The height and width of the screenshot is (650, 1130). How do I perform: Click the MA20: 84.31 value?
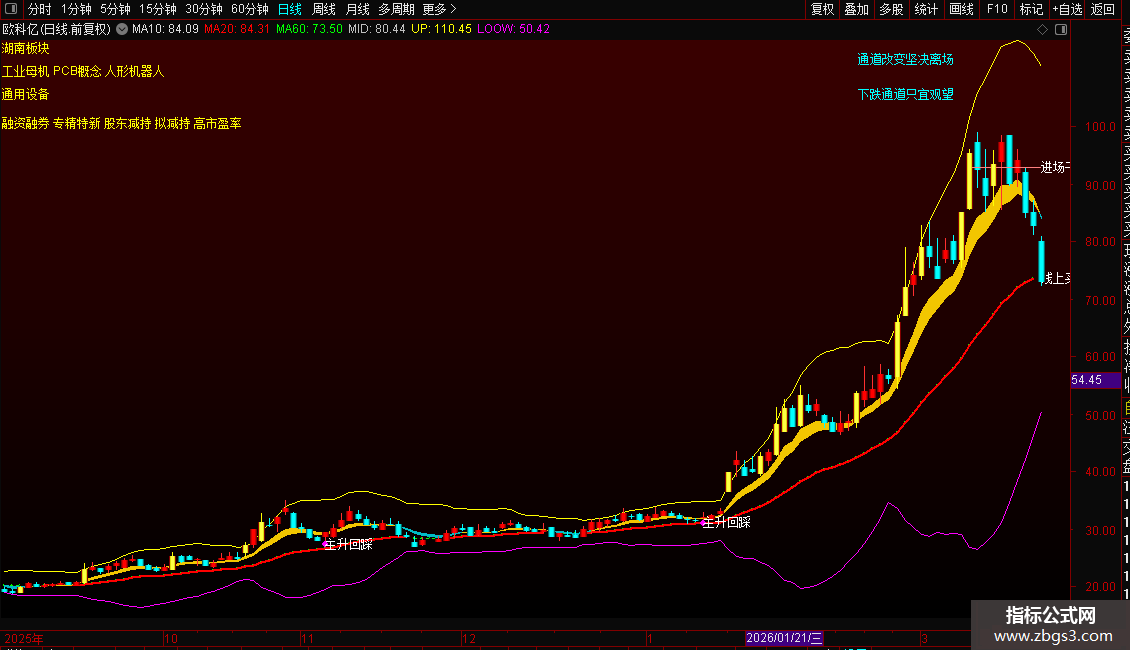click(x=236, y=29)
